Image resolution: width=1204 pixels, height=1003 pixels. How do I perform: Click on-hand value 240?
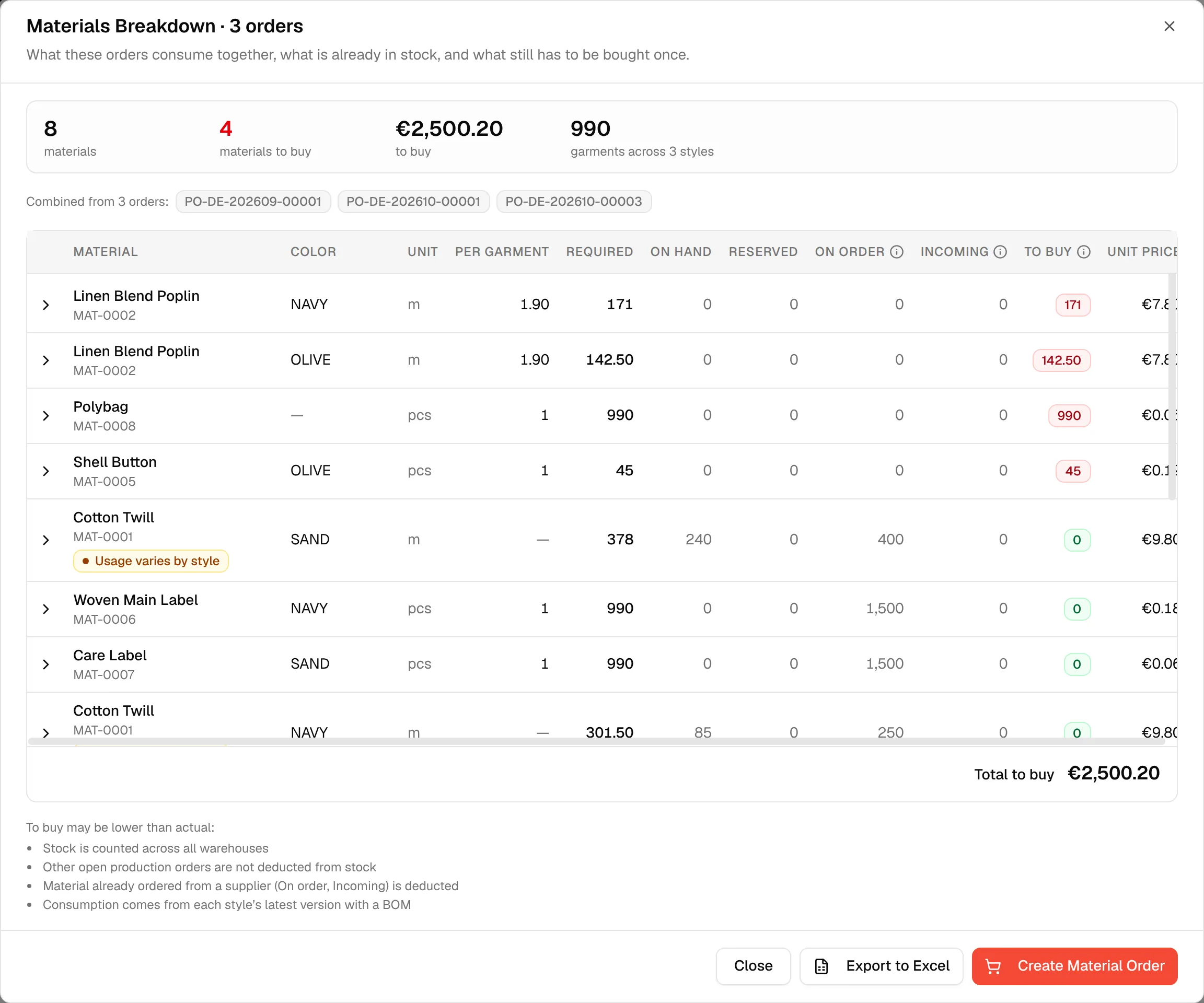click(698, 540)
